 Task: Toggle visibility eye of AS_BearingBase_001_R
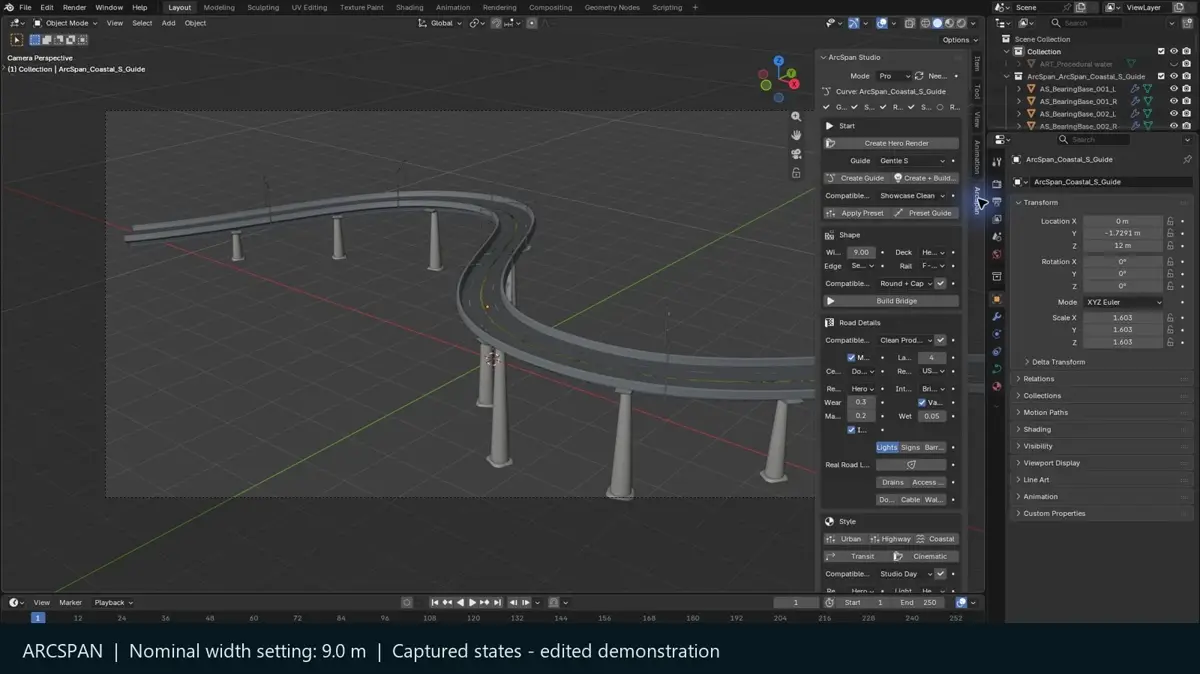[1174, 101]
